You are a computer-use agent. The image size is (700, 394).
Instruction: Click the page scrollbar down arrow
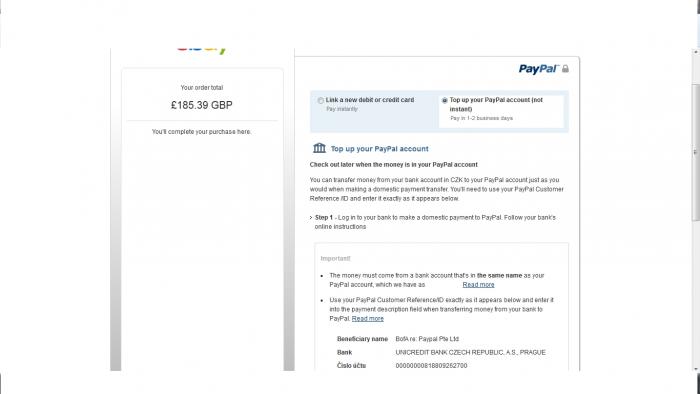pos(696,369)
